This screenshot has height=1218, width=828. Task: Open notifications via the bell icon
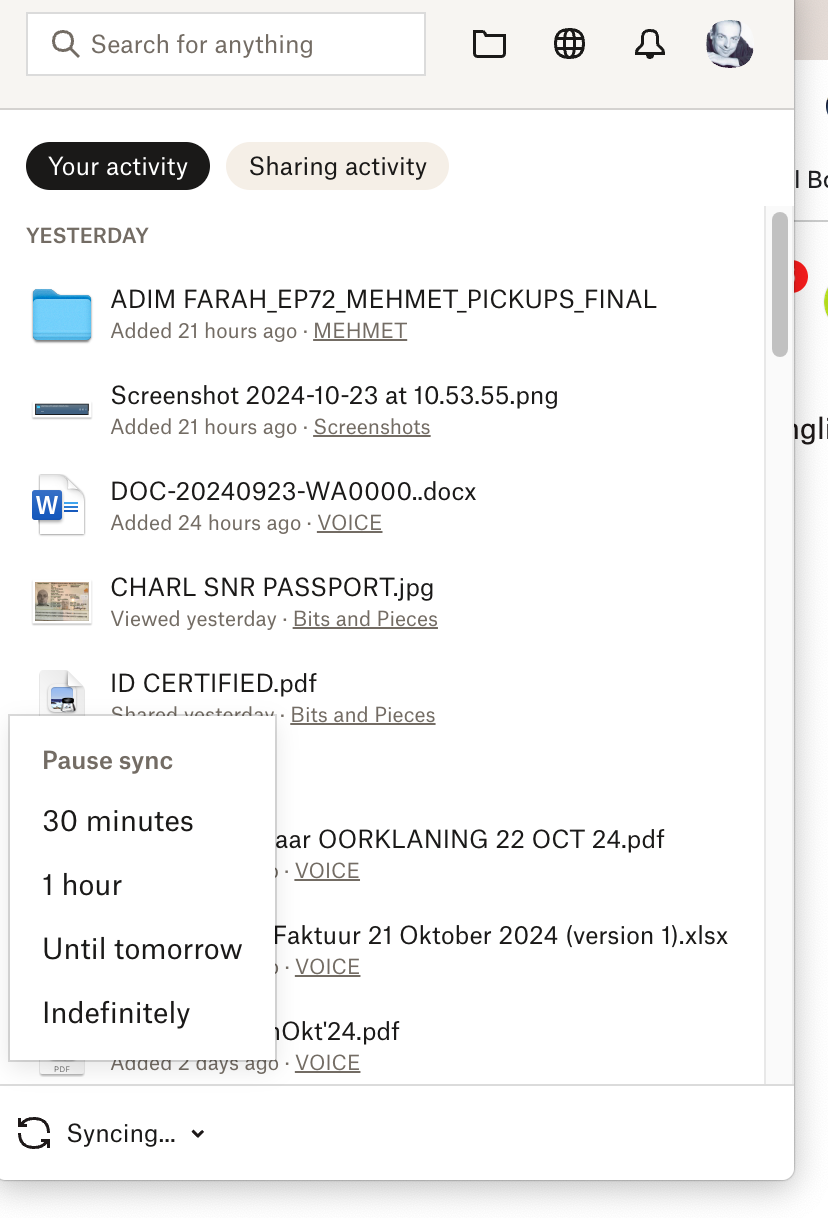click(x=649, y=44)
